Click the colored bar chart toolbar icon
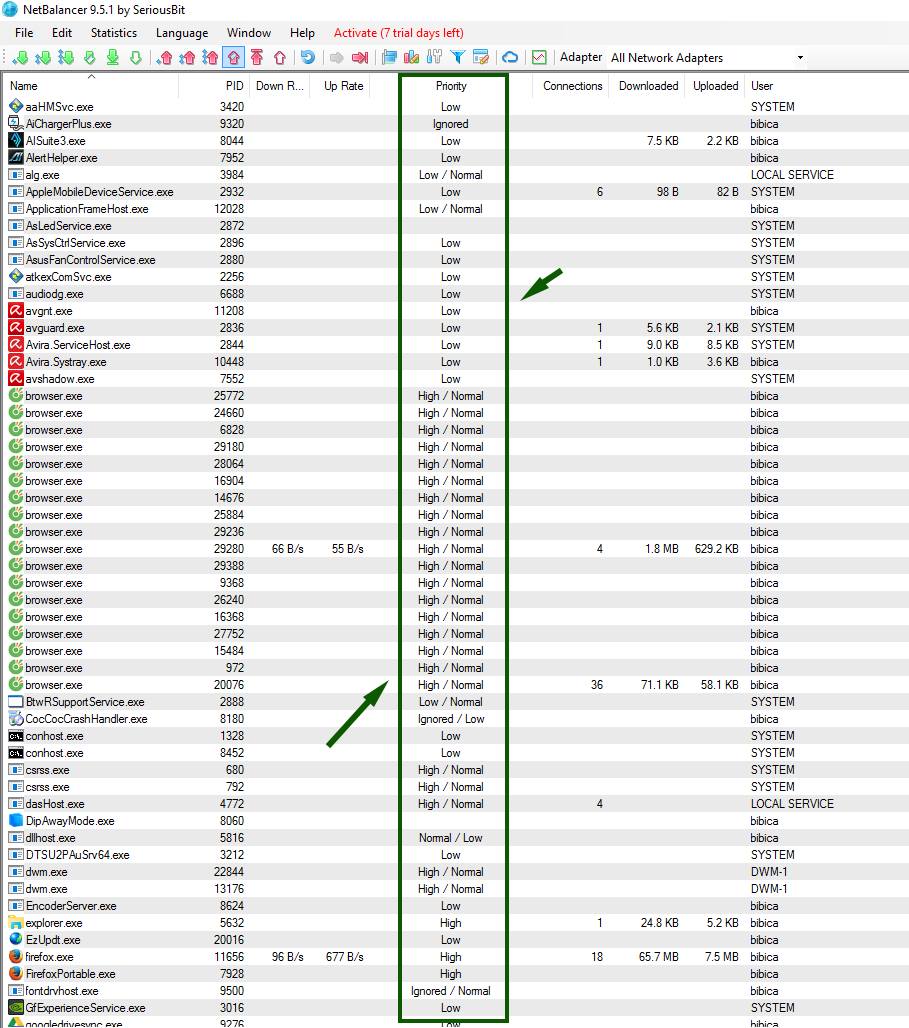The height and width of the screenshot is (1028, 909). click(412, 58)
